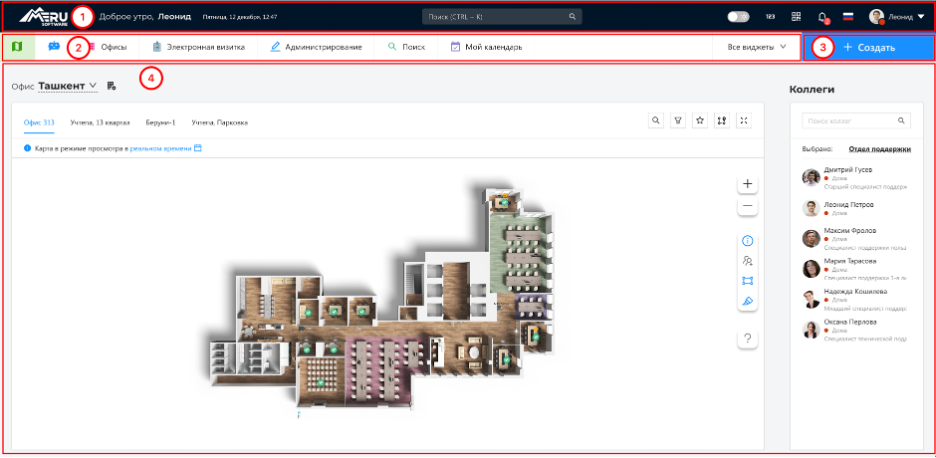The height and width of the screenshot is (458, 936).
Task: Expand the map to fullscreen
Action: click(744, 121)
